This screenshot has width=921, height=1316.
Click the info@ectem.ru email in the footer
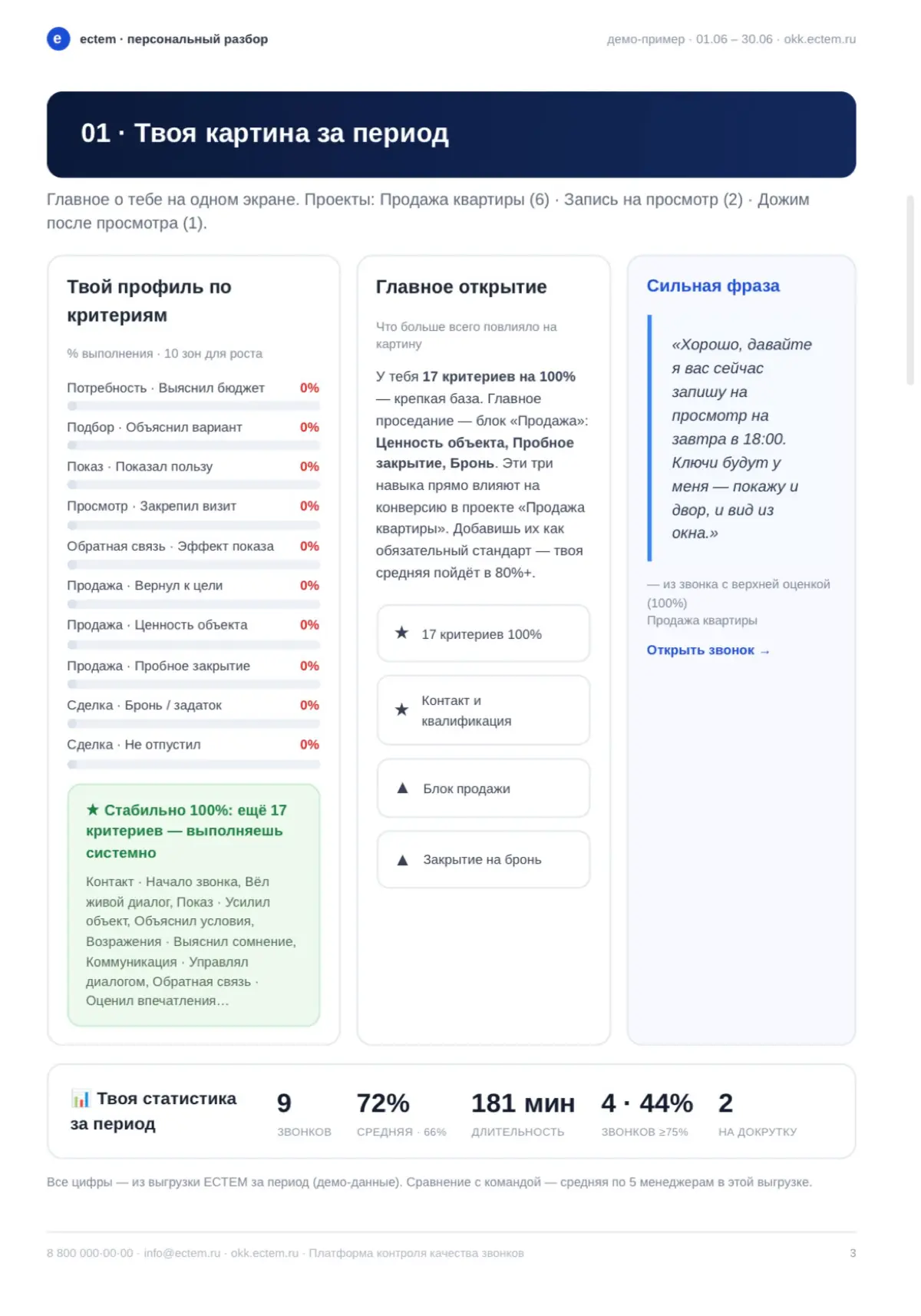(x=182, y=1253)
